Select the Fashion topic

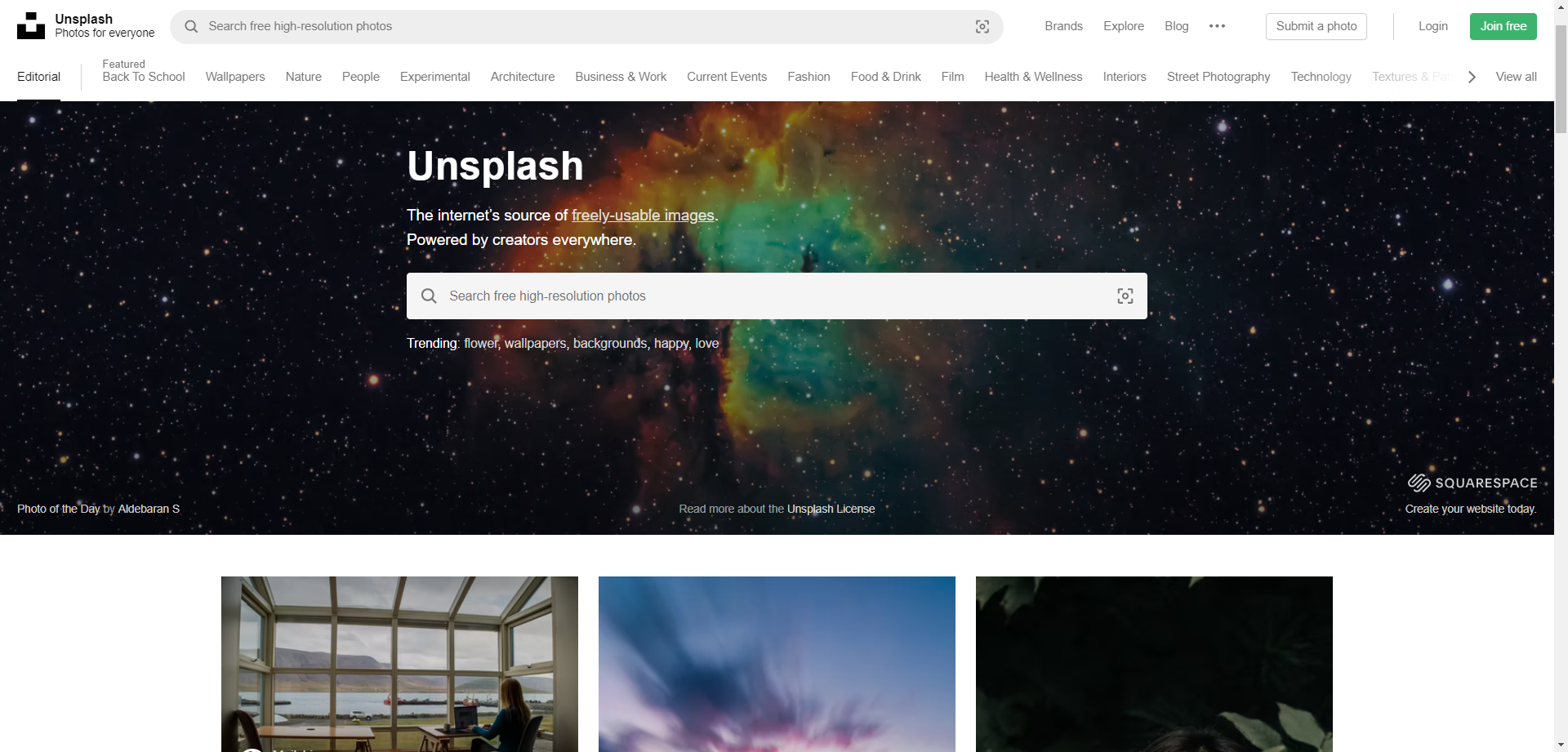808,77
